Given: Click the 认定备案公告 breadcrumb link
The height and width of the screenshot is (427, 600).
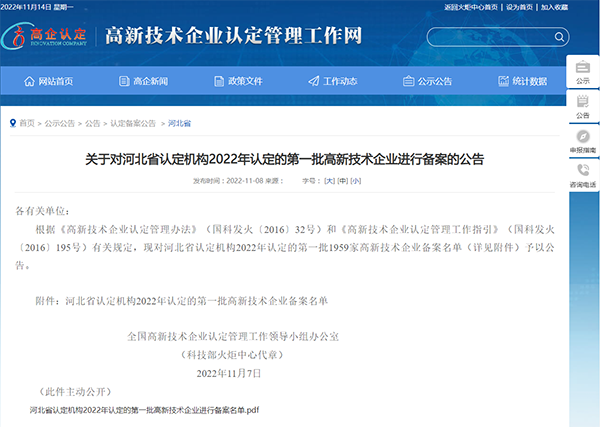Looking at the screenshot, I should coord(133,123).
